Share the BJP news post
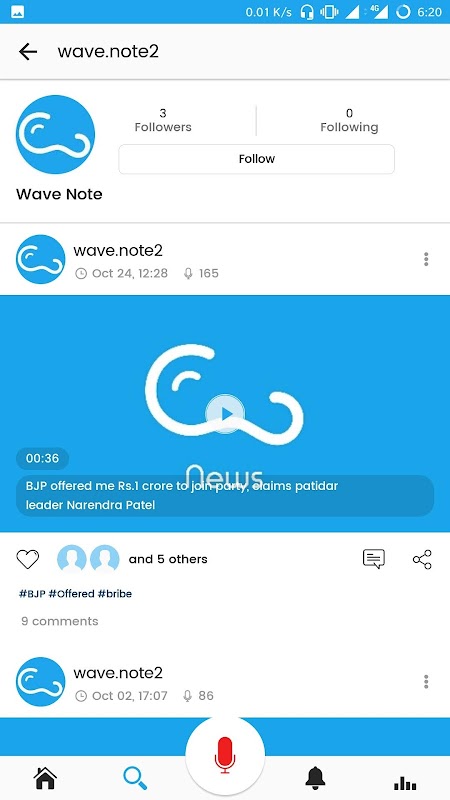The width and height of the screenshot is (450, 800). coord(422,559)
